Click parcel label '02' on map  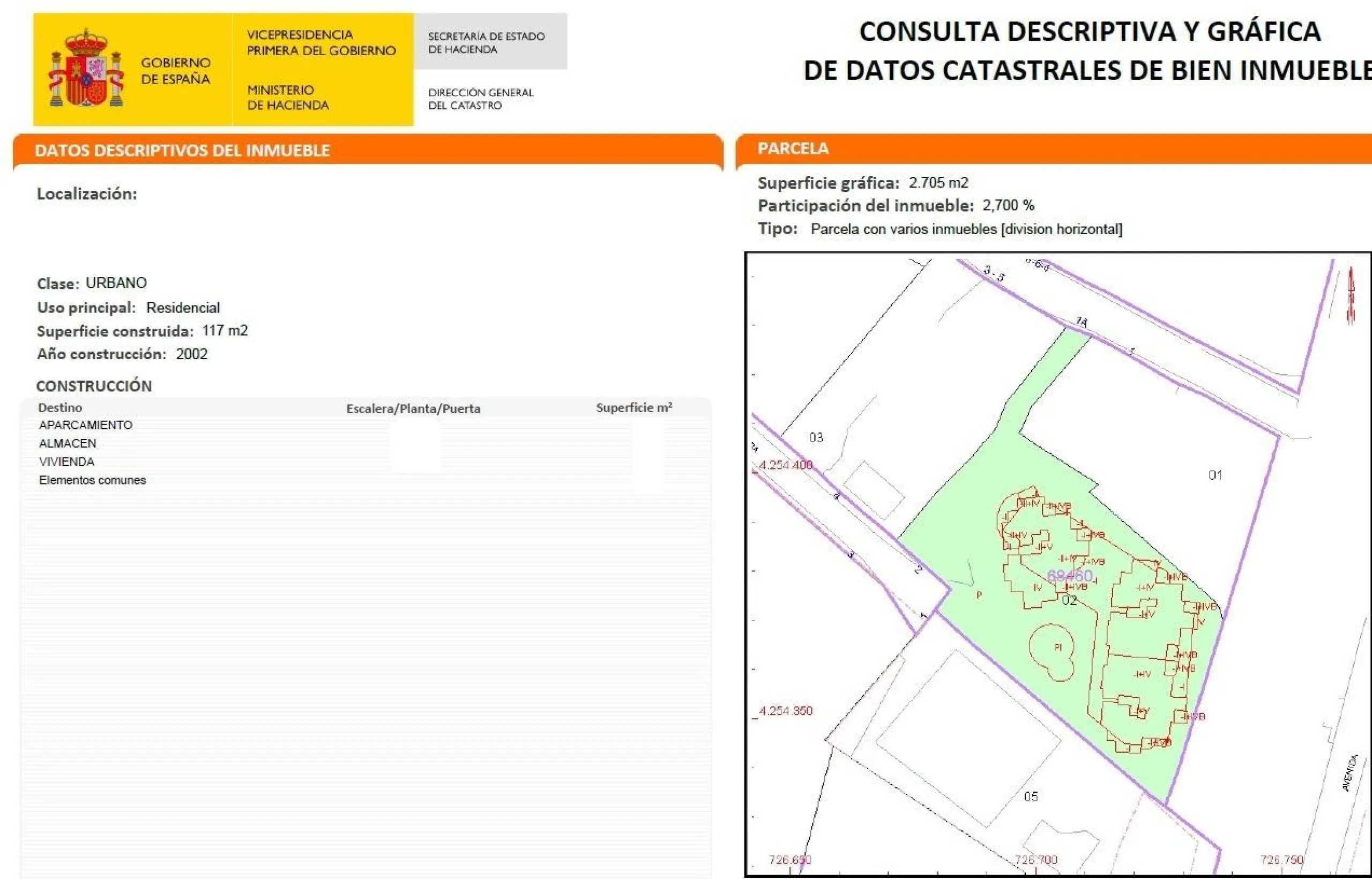(x=1070, y=600)
